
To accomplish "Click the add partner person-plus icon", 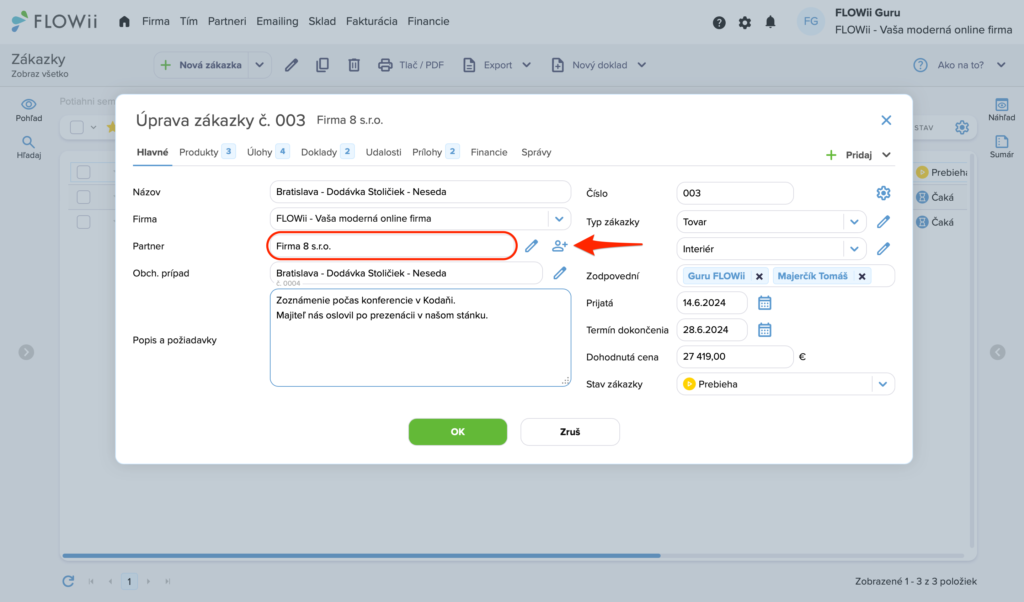I will (x=560, y=246).
